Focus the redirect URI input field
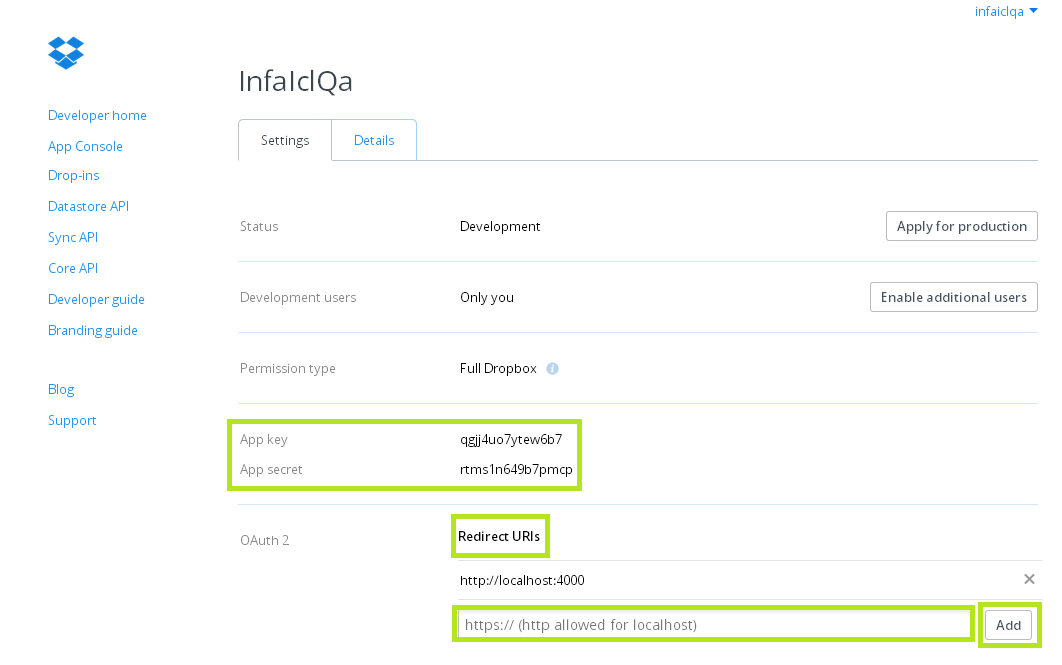This screenshot has width=1062, height=665. coord(714,625)
